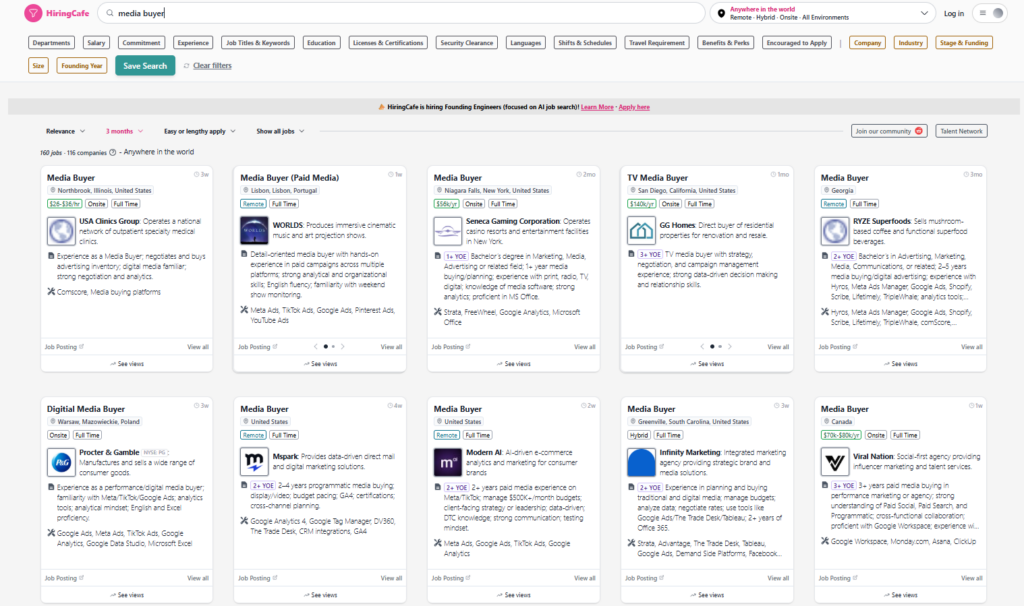Click the Join our community button
The height and width of the screenshot is (606, 1024).
889,131
